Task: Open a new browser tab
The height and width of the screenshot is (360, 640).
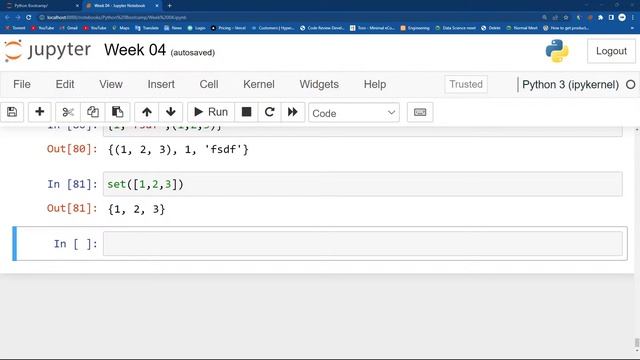Action: pos(169,6)
